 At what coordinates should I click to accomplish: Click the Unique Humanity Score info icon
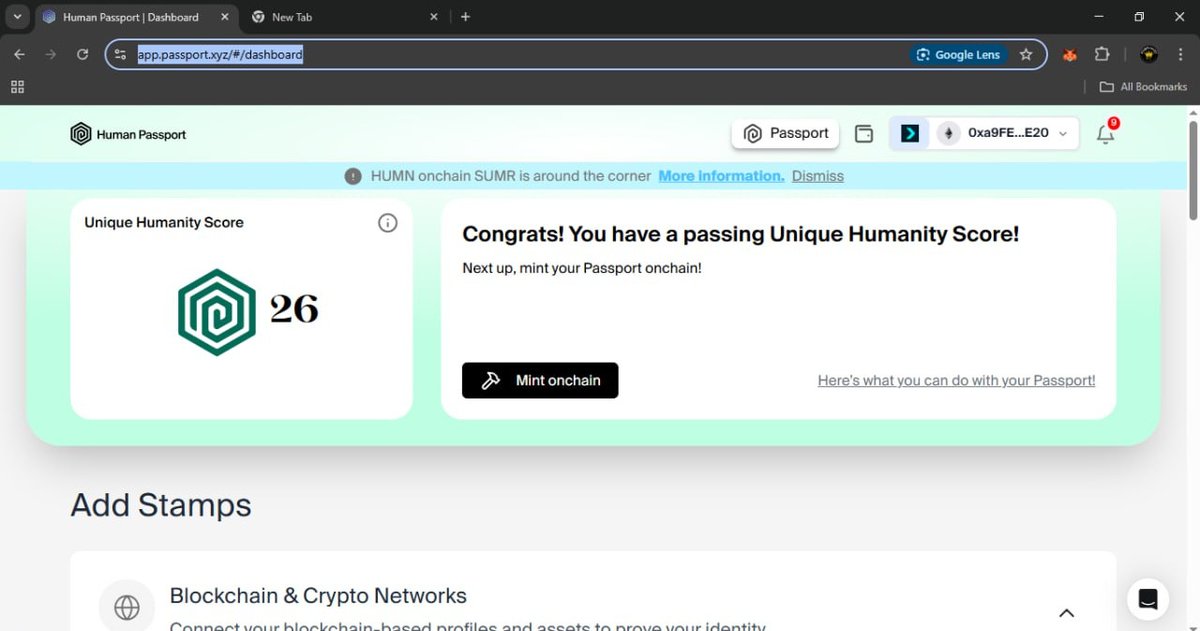[388, 223]
